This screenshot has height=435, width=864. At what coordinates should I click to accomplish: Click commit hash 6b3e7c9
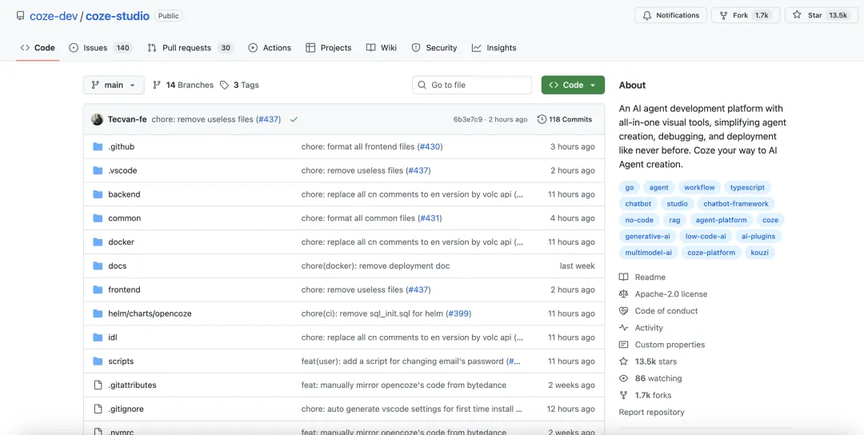(468, 119)
